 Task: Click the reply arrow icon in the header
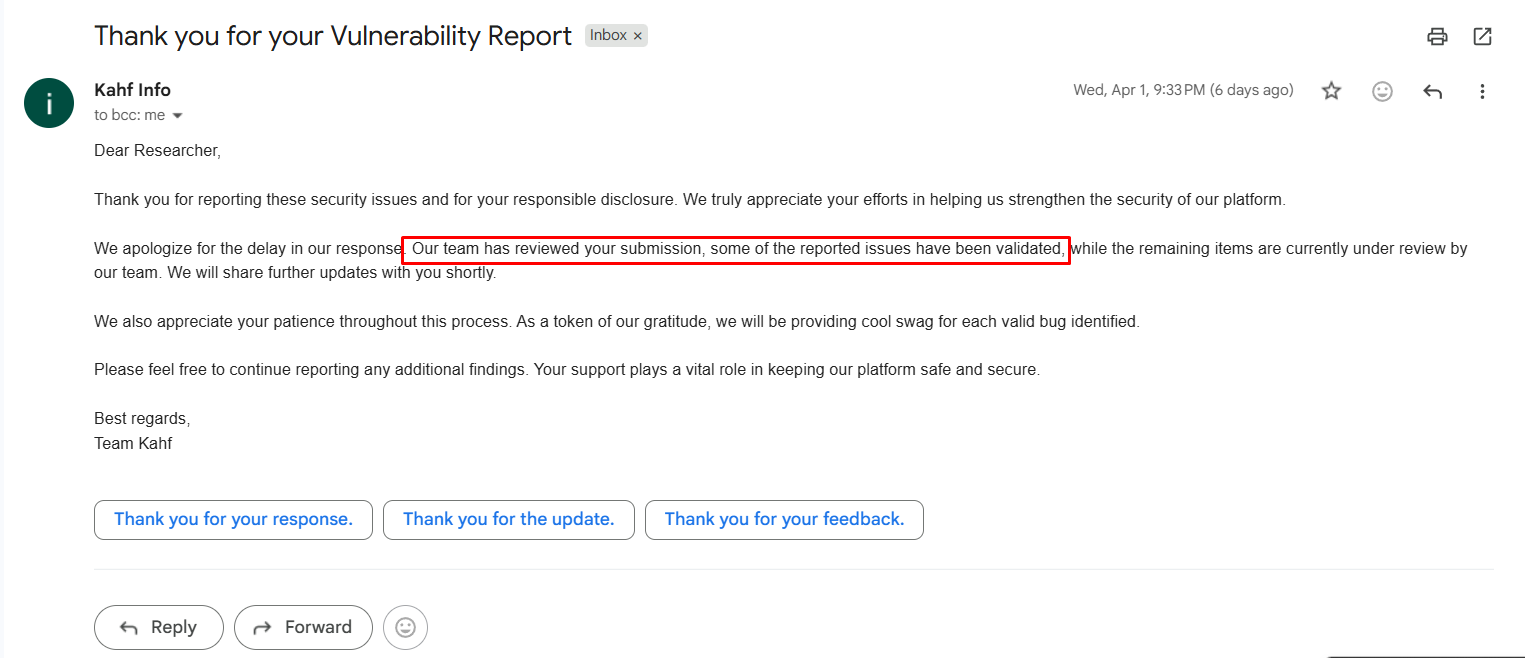(x=1432, y=91)
